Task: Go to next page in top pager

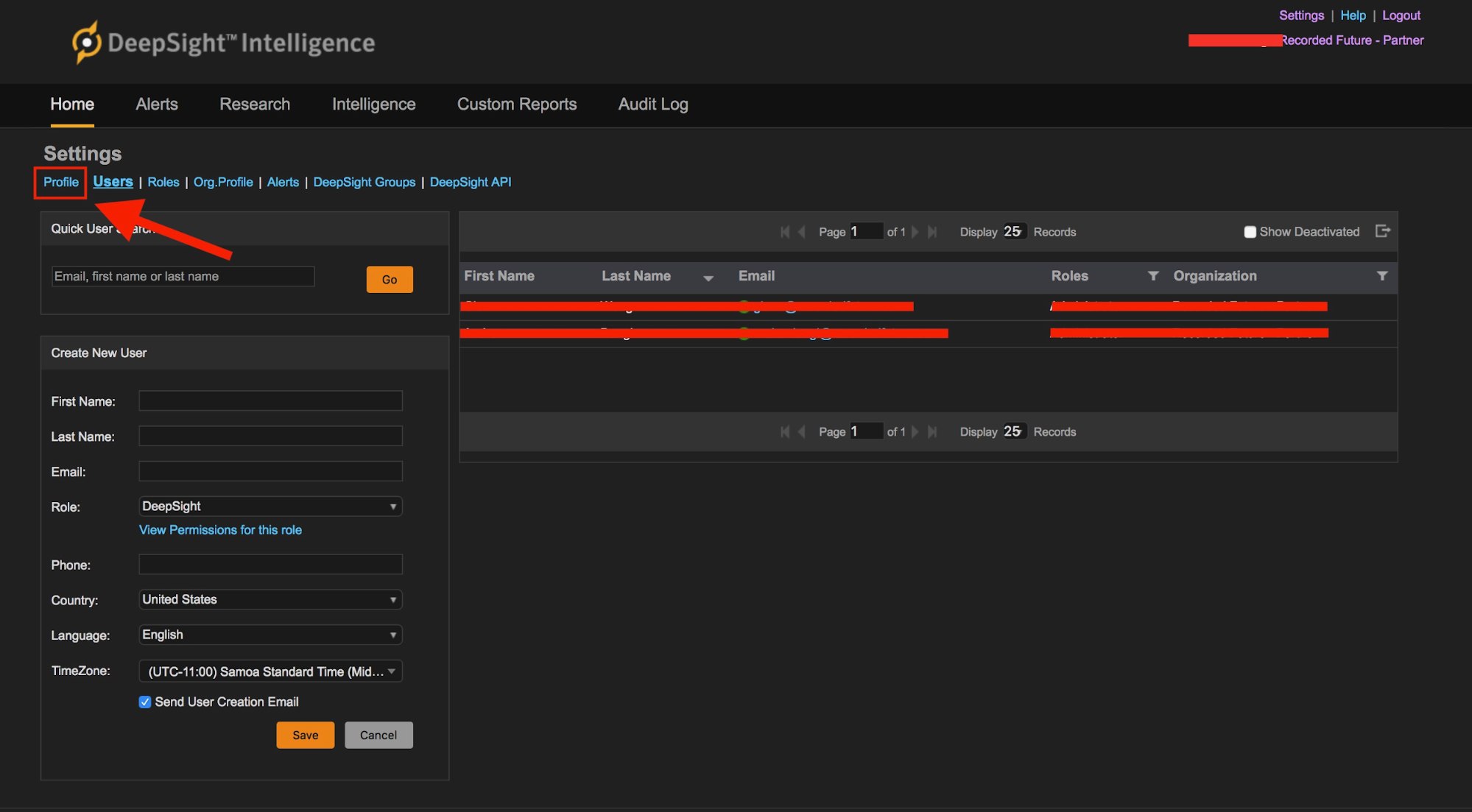Action: point(915,232)
